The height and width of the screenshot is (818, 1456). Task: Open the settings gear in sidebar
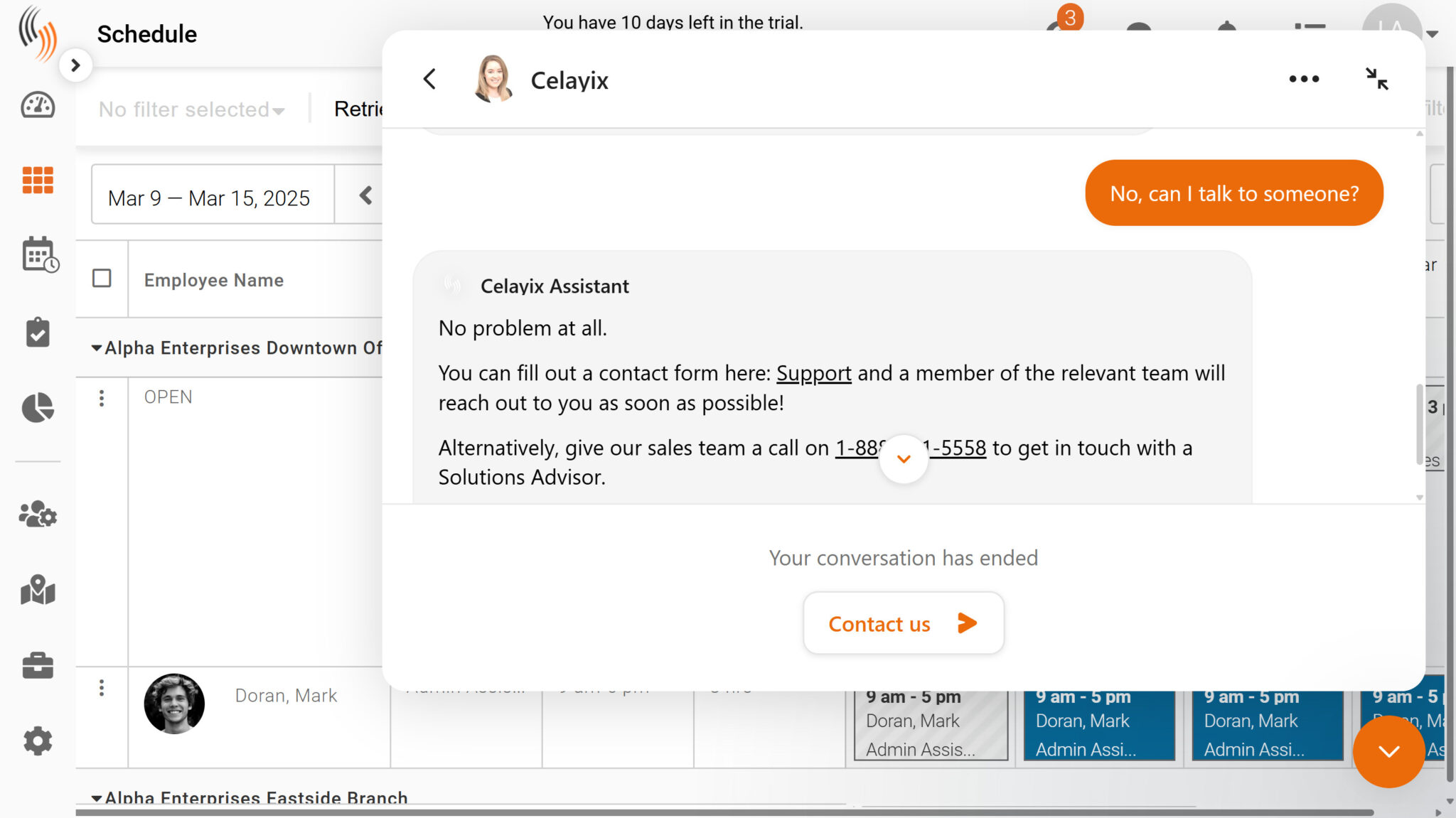[38, 741]
